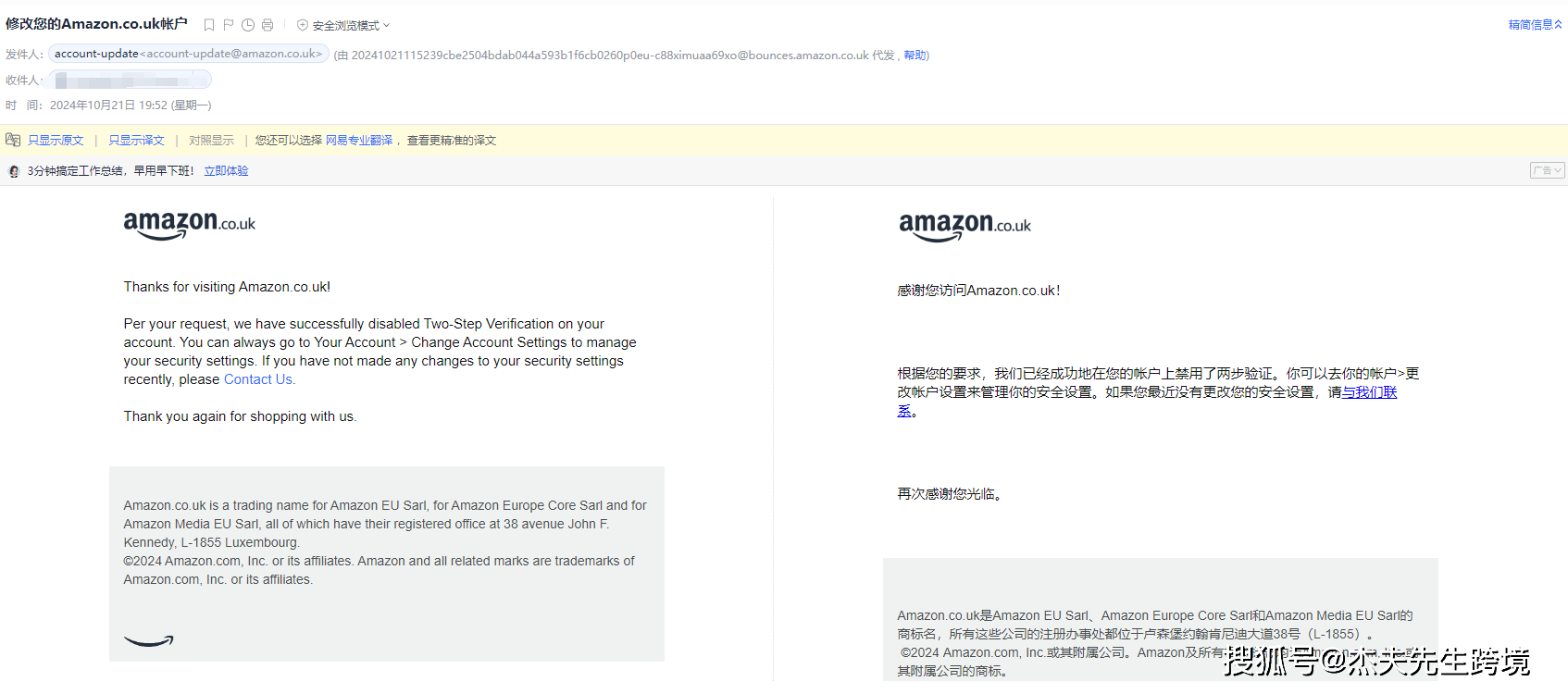Click the translated greeting 感谢您访问Amazon.co.uk!
1568x694 pixels.
tap(978, 291)
